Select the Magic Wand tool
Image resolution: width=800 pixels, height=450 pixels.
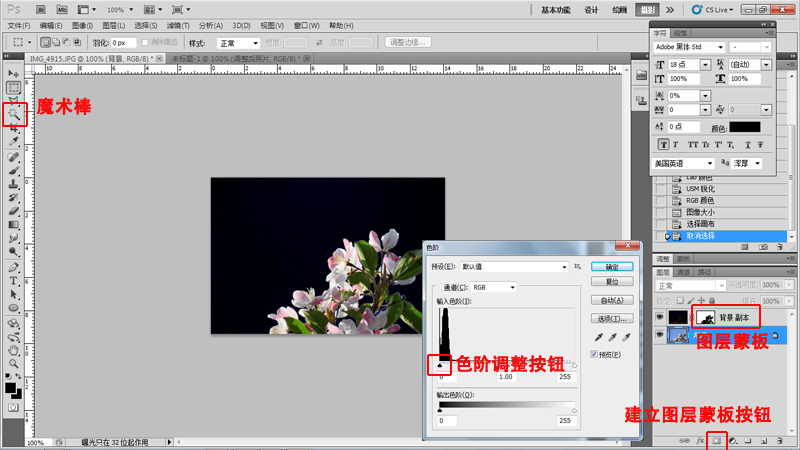tap(14, 115)
